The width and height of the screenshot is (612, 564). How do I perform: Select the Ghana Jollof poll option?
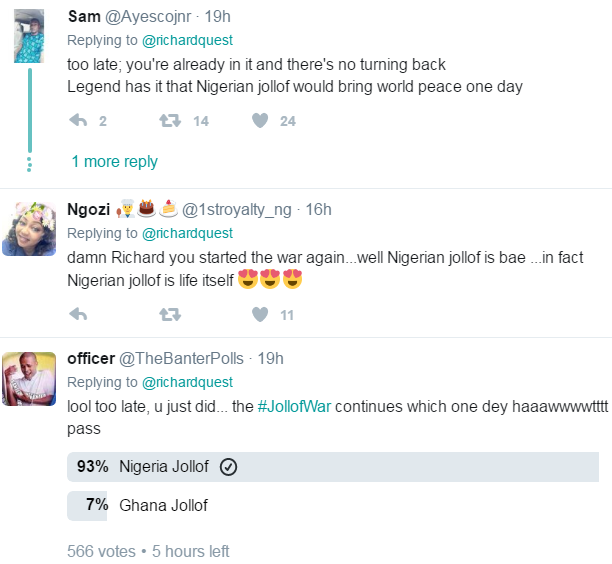[x=163, y=505]
